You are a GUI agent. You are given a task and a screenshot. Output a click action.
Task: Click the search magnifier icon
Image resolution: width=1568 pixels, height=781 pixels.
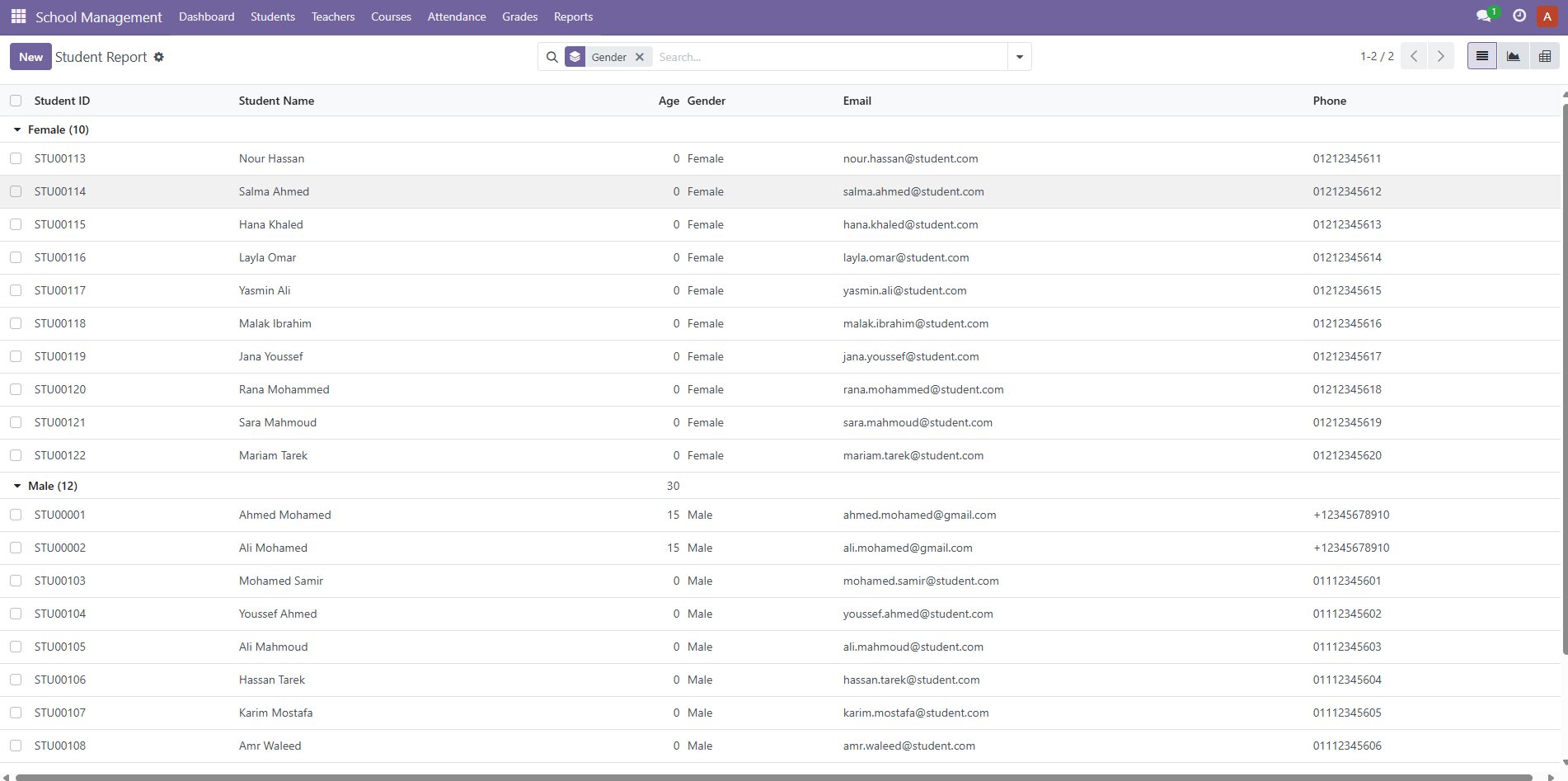552,57
